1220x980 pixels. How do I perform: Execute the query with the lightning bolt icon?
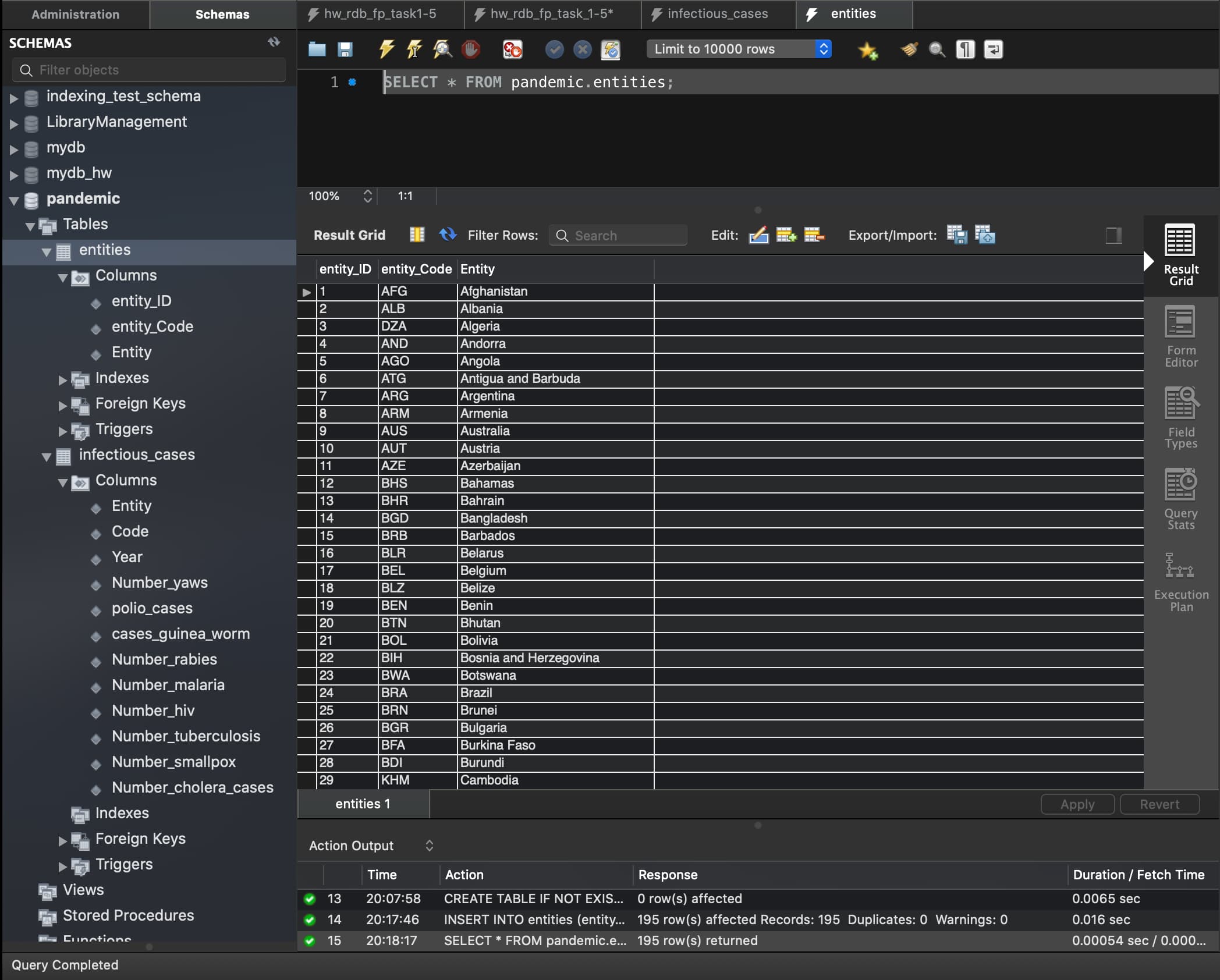(x=386, y=49)
